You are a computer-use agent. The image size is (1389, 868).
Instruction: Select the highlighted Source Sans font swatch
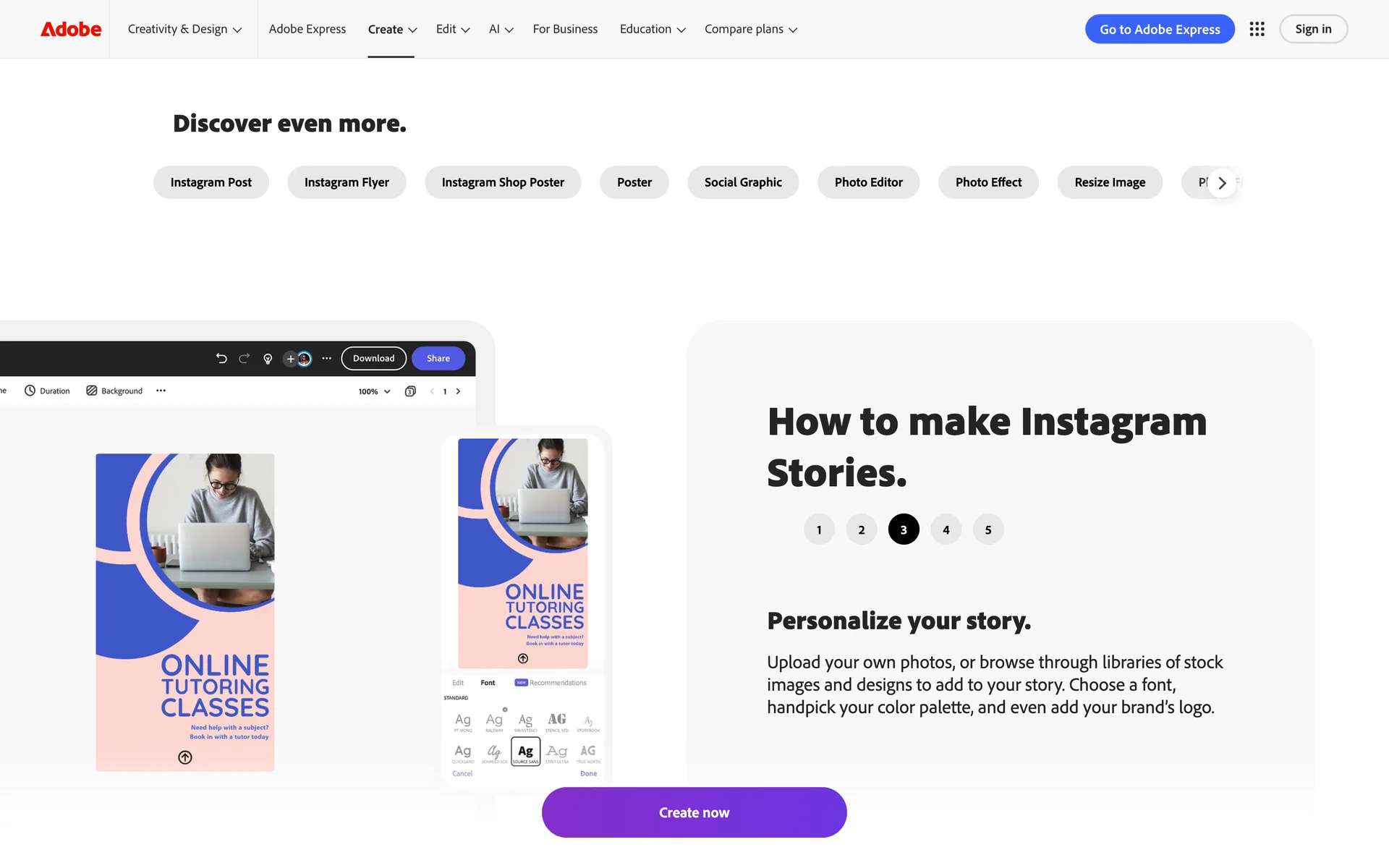(x=526, y=752)
